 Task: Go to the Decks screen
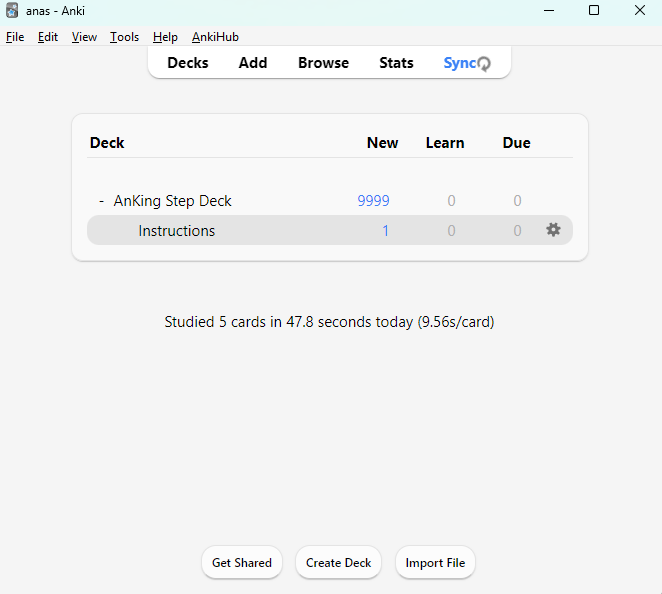[x=188, y=63]
